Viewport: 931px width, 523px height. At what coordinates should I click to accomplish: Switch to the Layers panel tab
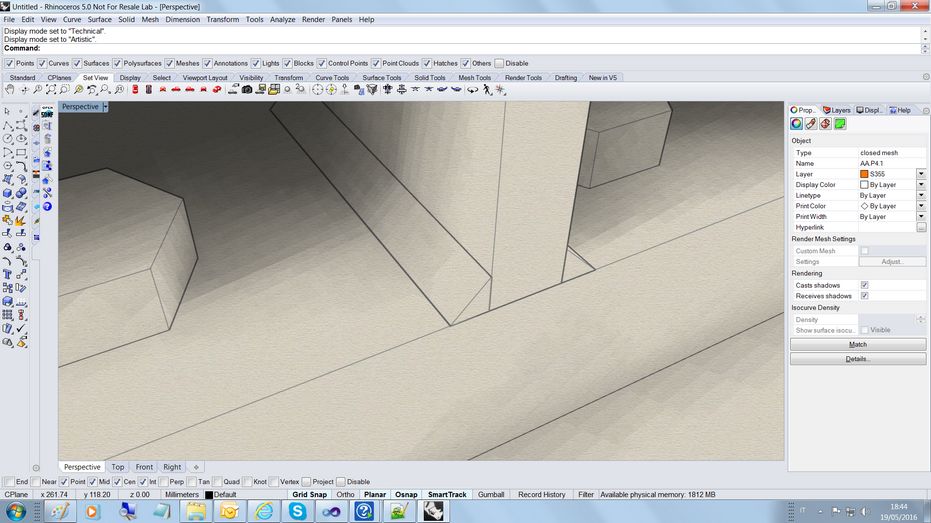click(x=837, y=110)
